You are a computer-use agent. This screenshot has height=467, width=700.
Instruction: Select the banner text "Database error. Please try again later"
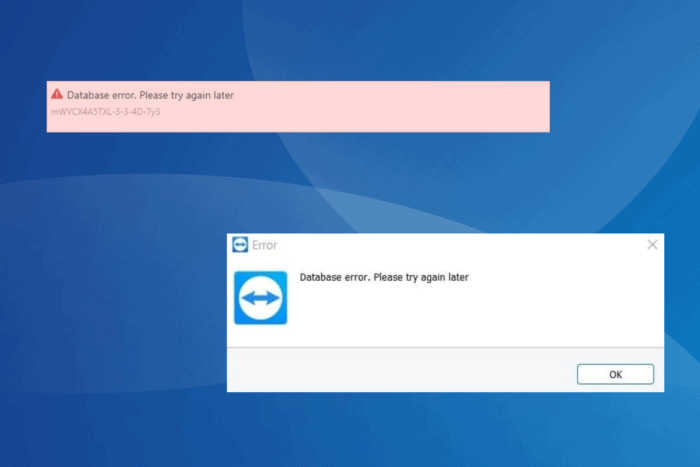[150, 95]
